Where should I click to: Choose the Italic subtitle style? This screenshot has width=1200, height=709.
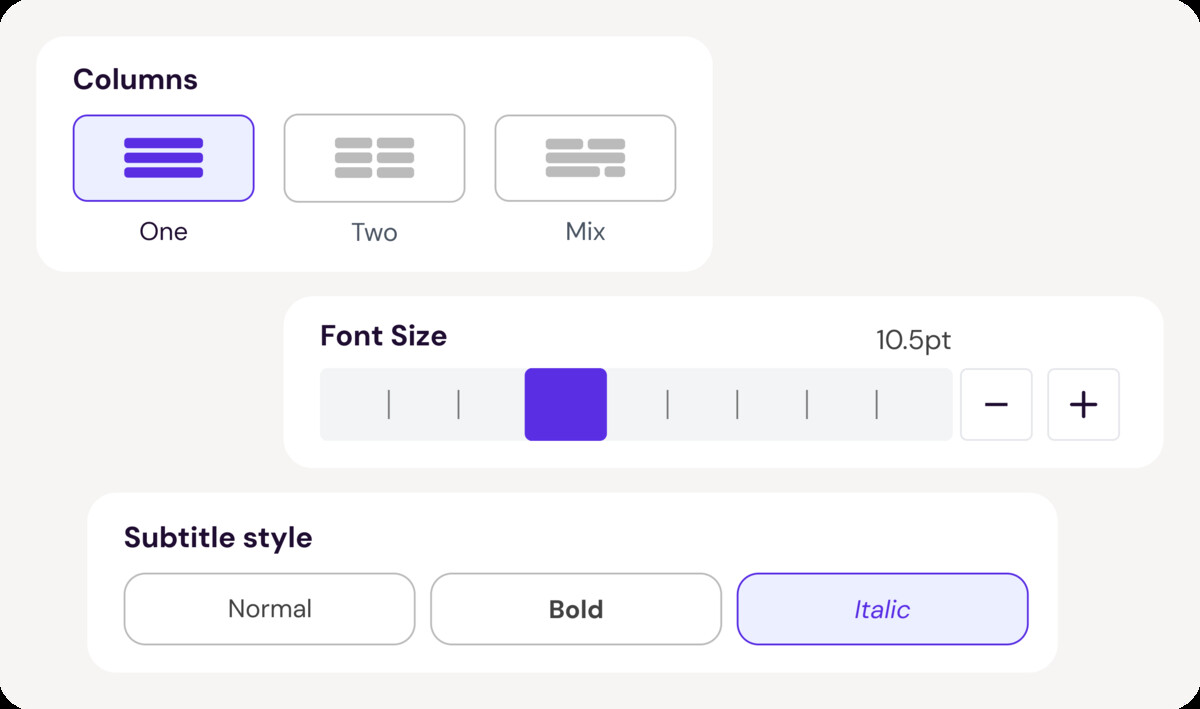pos(882,609)
